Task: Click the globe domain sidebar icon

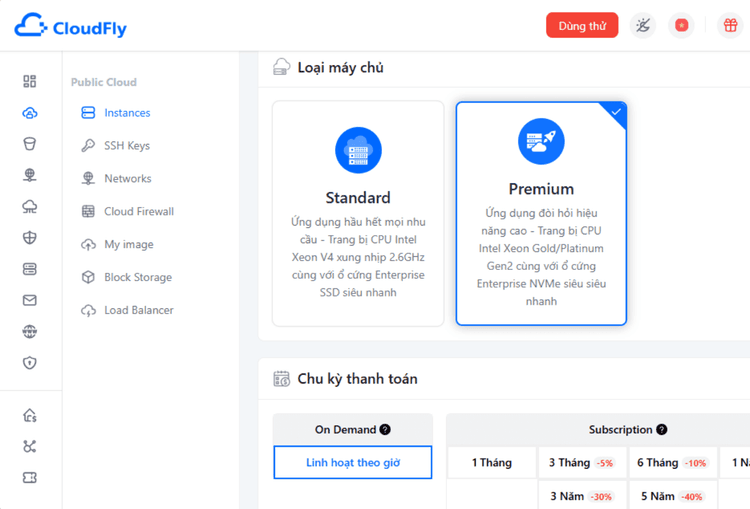Action: 30,331
